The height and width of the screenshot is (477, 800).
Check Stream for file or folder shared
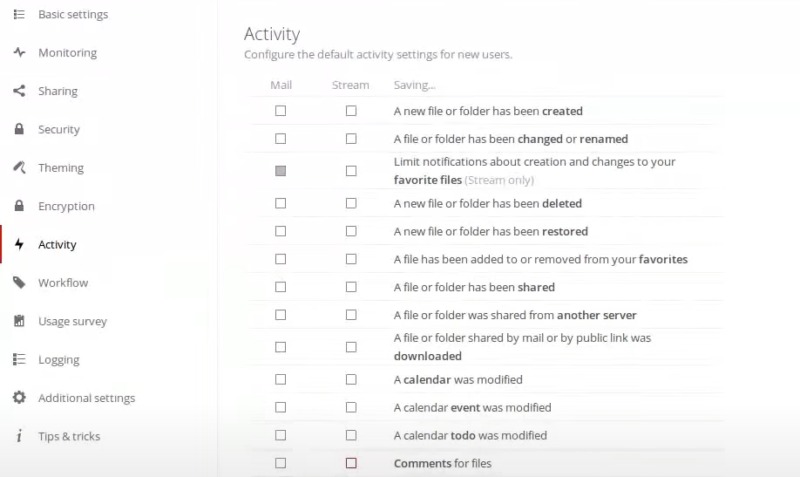(x=351, y=287)
